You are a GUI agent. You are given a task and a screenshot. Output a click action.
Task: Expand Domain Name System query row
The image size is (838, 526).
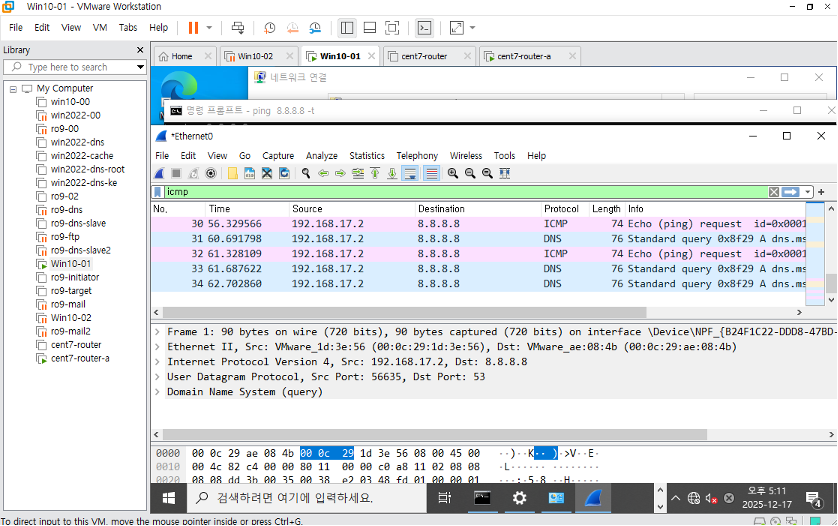[x=158, y=392]
